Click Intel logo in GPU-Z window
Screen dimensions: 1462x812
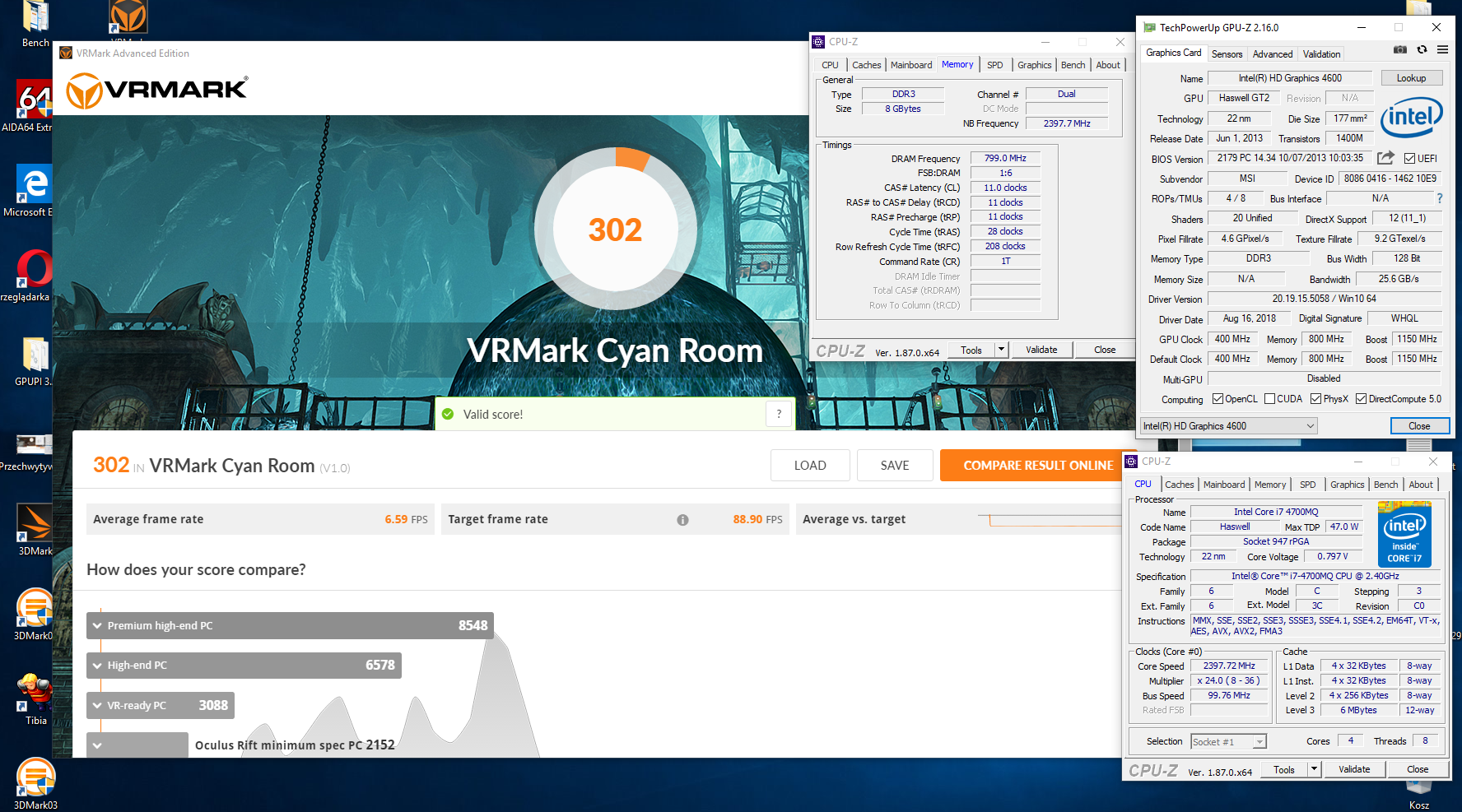pos(1411,118)
